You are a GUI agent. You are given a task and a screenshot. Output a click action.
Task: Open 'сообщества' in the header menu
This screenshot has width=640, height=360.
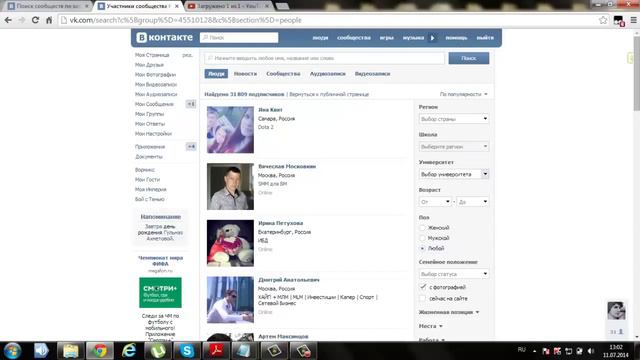point(353,38)
